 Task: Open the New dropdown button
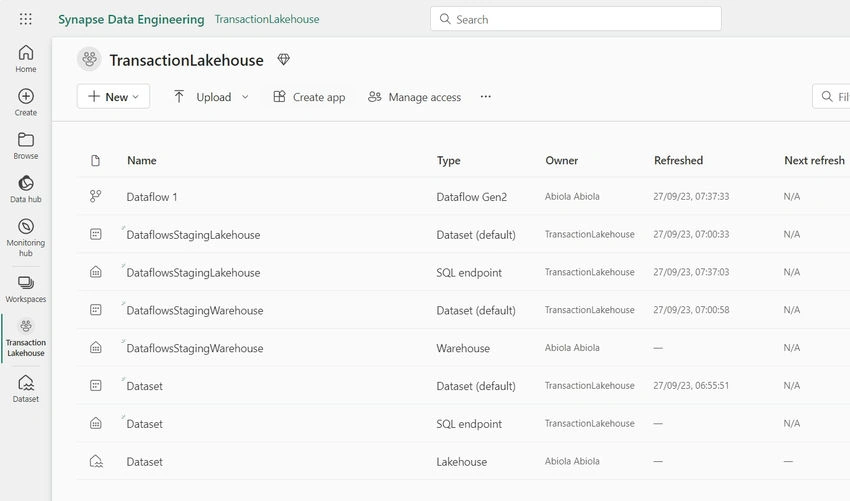(x=113, y=97)
